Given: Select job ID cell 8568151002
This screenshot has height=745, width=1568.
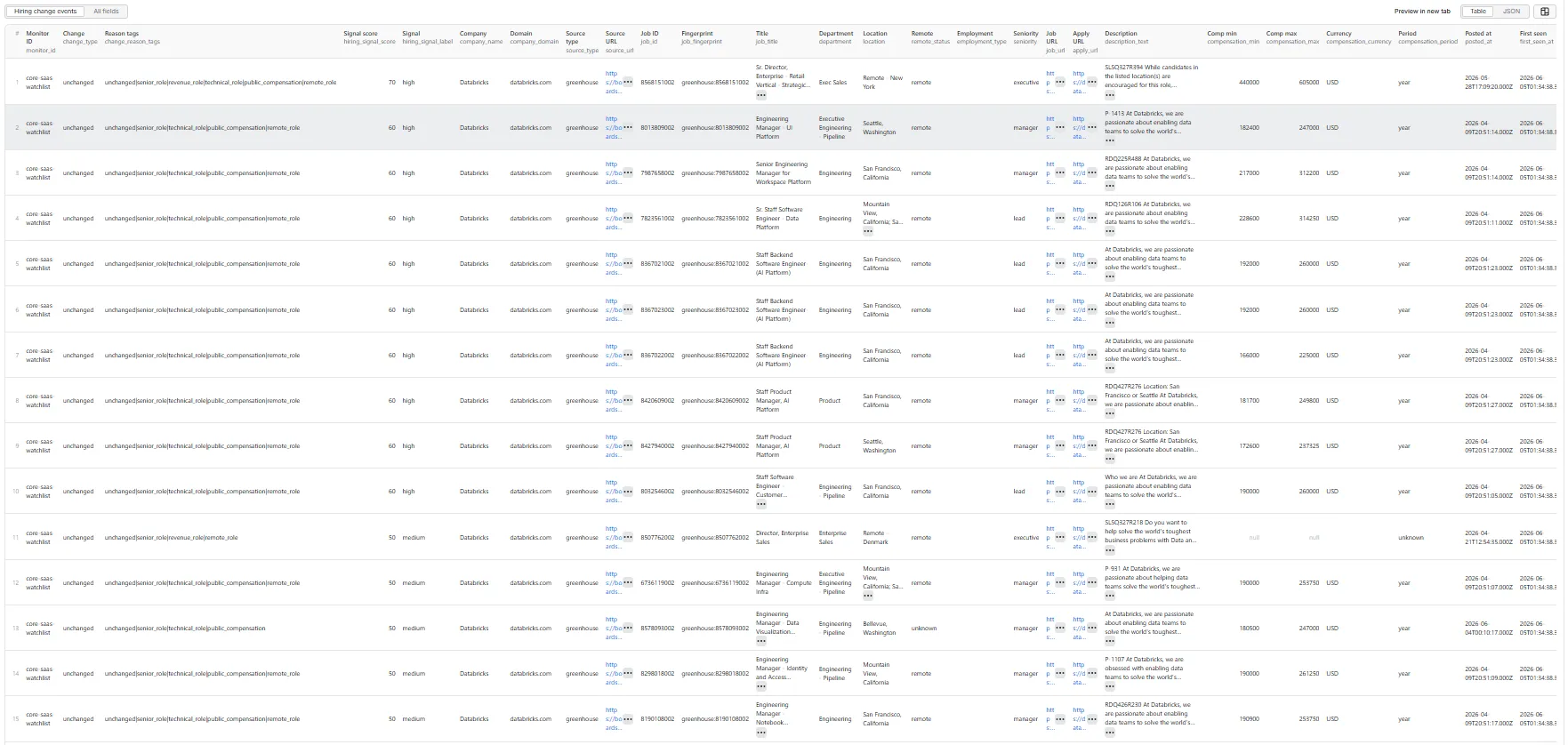Looking at the screenshot, I should 657,82.
